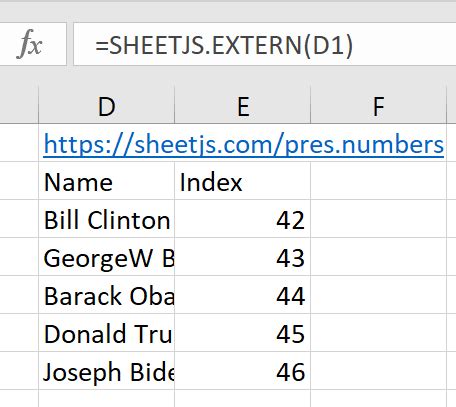Click the Barack Obama name cell
Image resolution: width=456 pixels, height=407 pixels.
[x=107, y=295]
